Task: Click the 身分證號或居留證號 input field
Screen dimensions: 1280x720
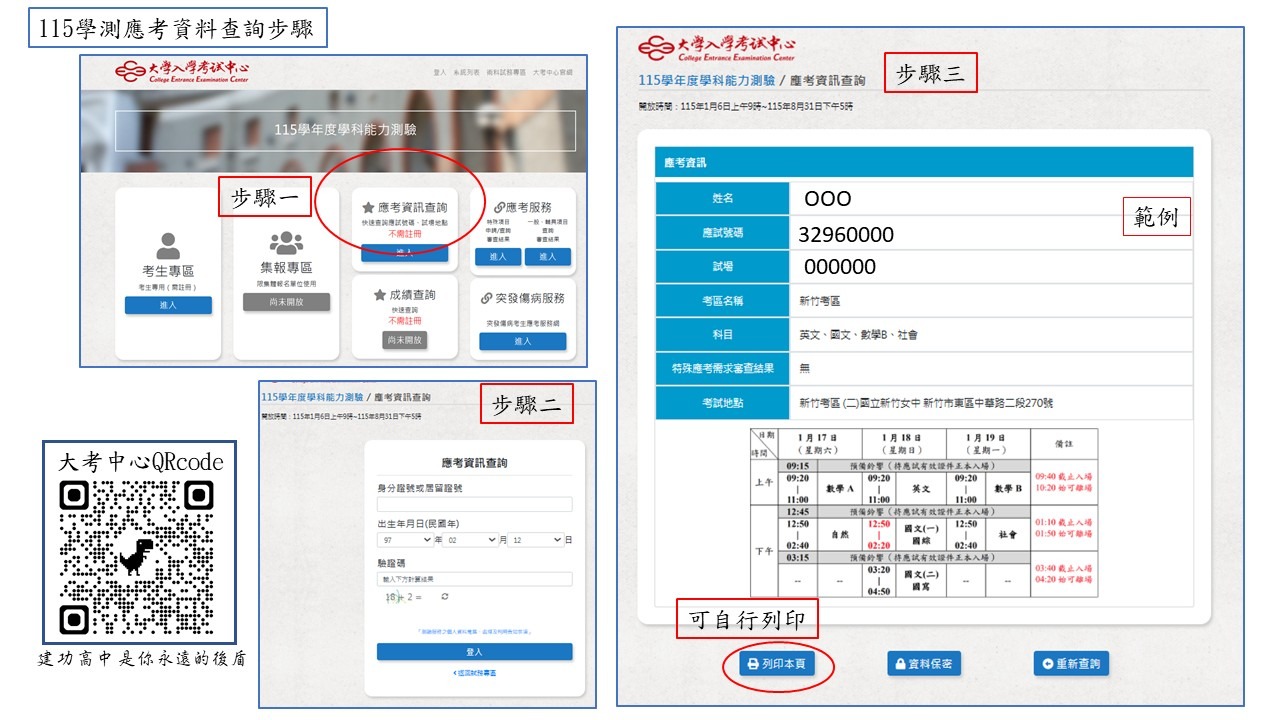Action: [x=474, y=504]
